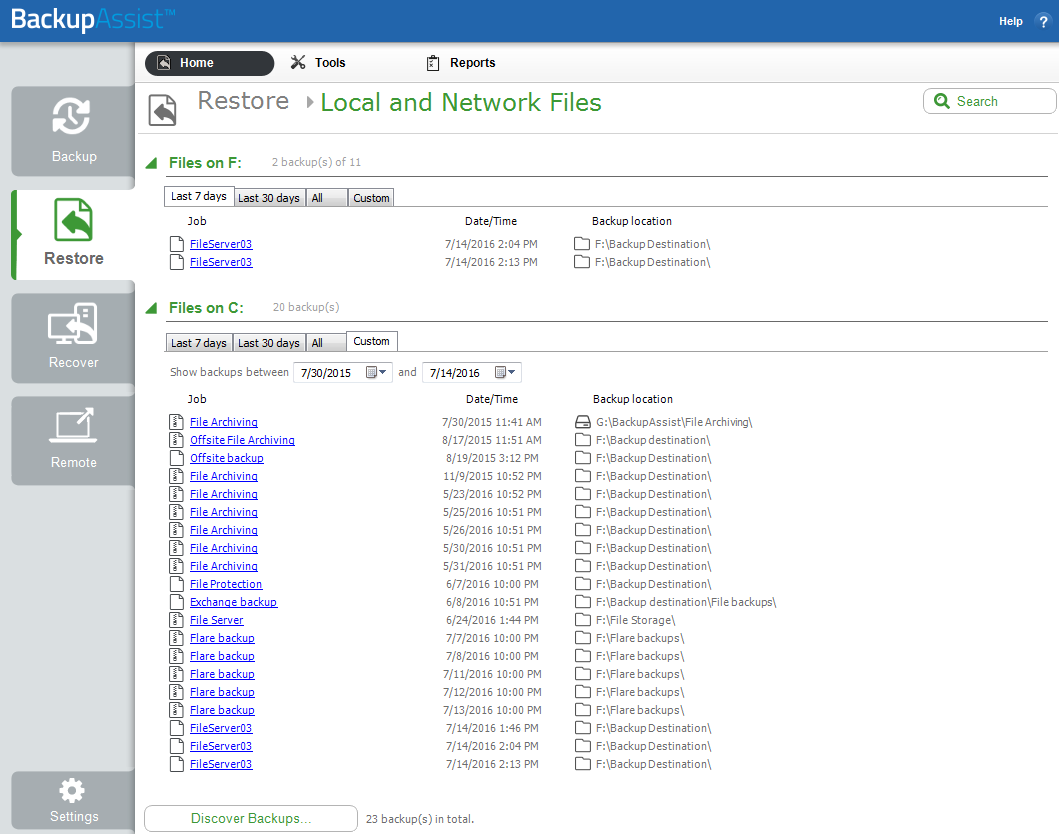Click file icon beside File Protection
This screenshot has height=834, width=1059.
point(176,584)
